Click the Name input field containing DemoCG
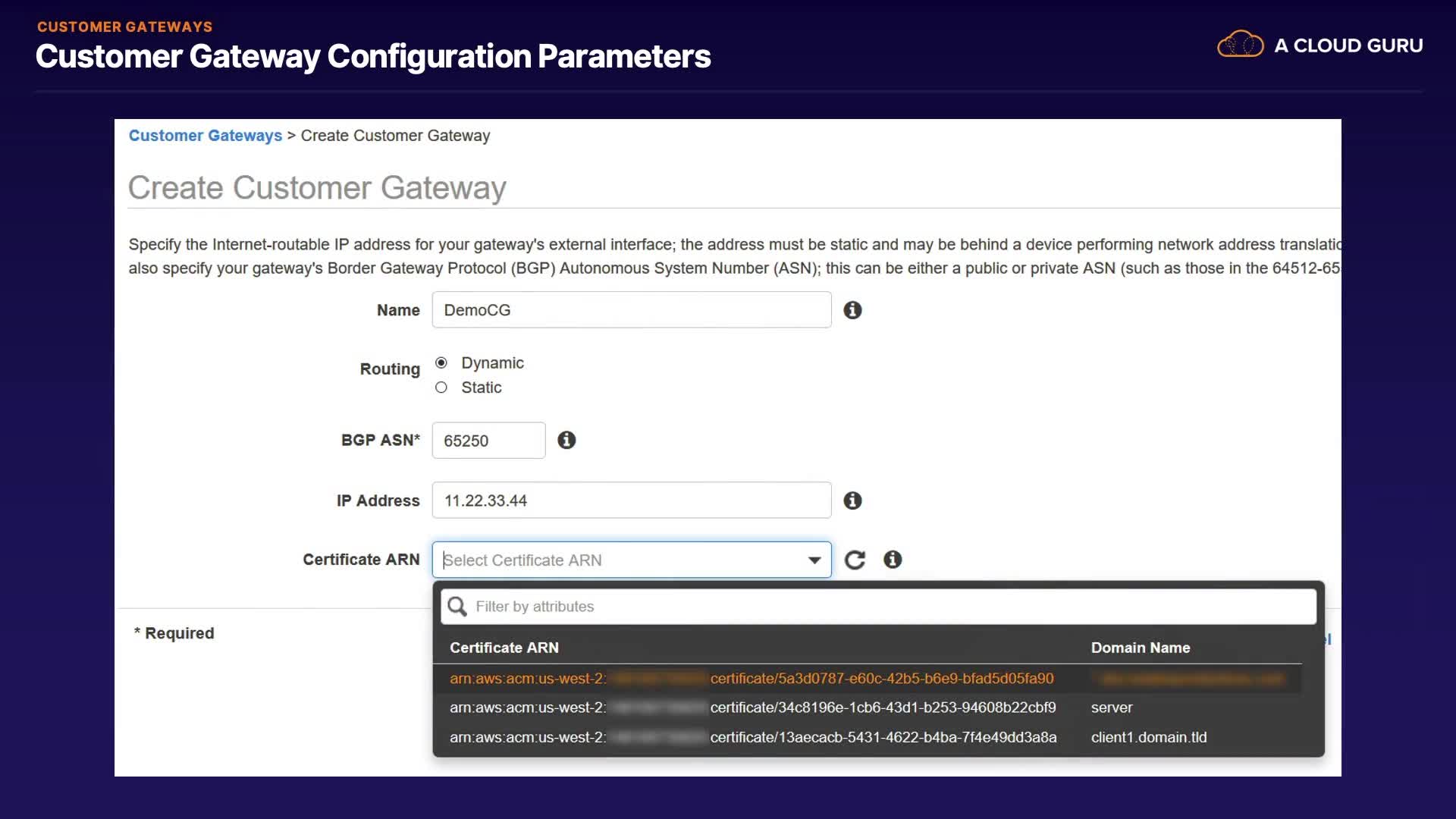Image resolution: width=1456 pixels, height=819 pixels. [631, 310]
